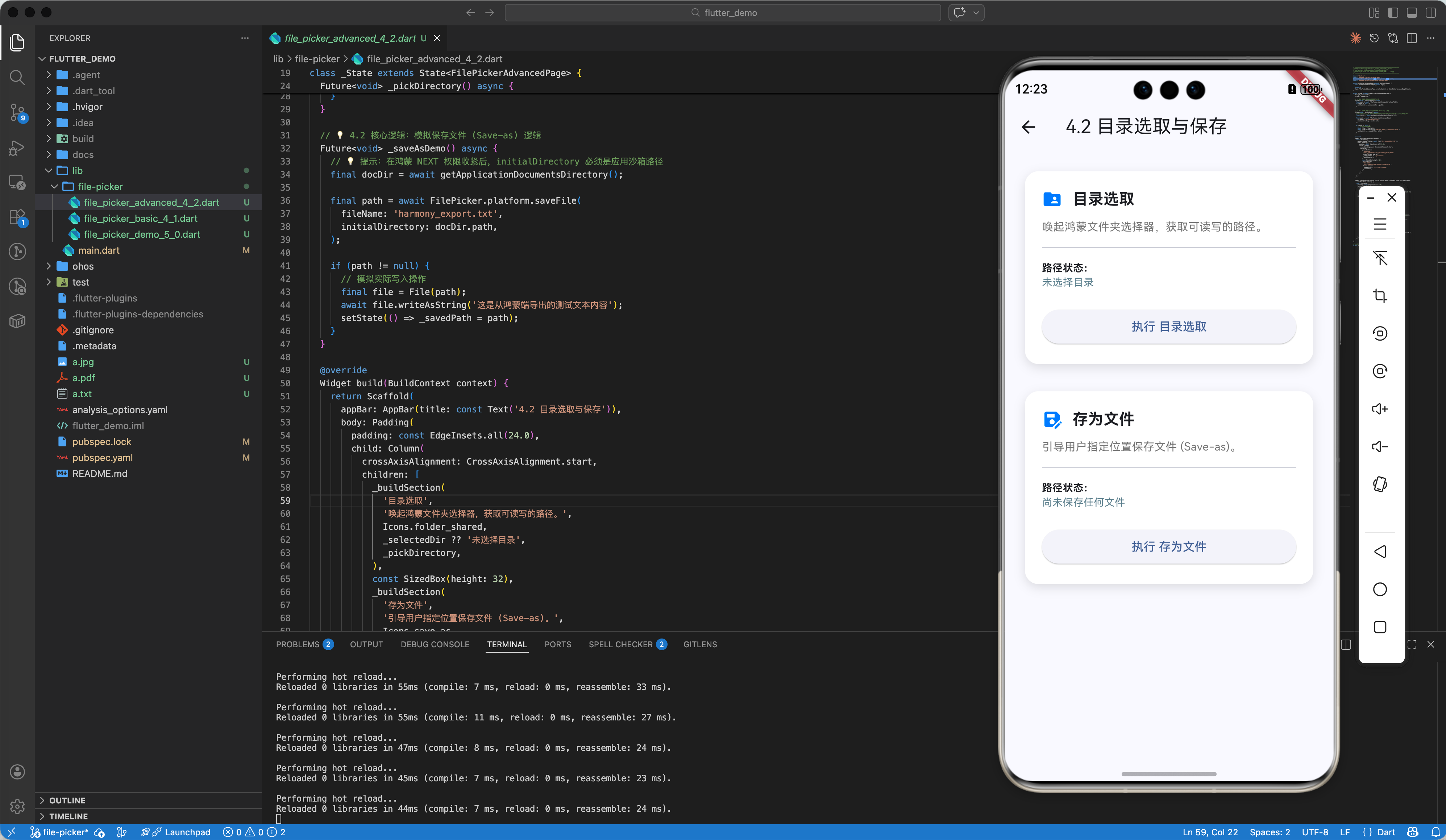Open Run and Debug view

pyautogui.click(x=17, y=148)
